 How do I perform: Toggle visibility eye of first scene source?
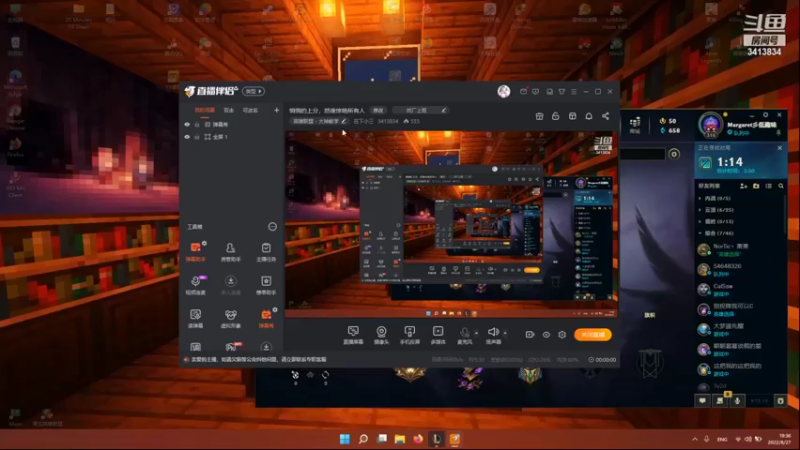tap(187, 124)
